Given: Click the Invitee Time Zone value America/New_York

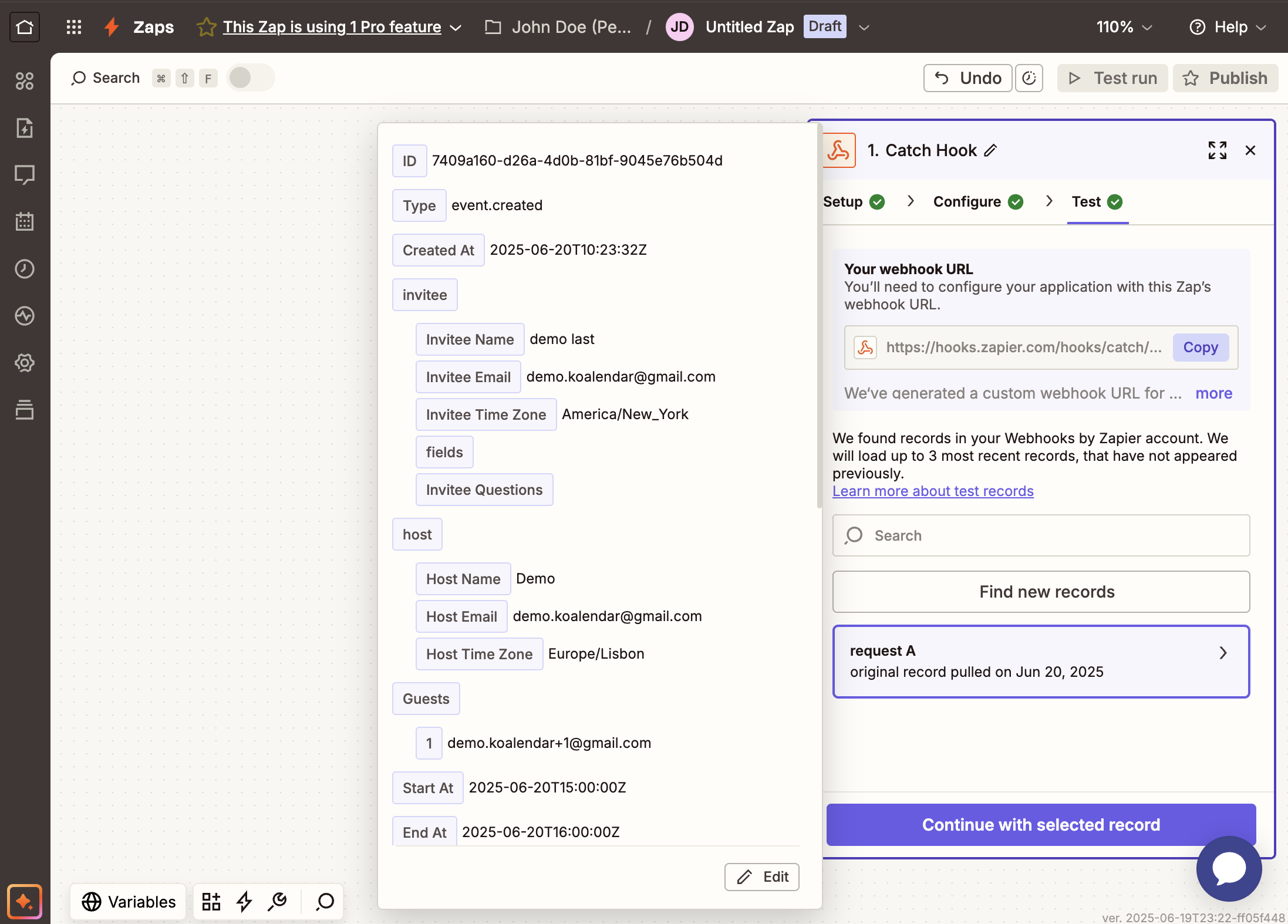Looking at the screenshot, I should [x=625, y=414].
